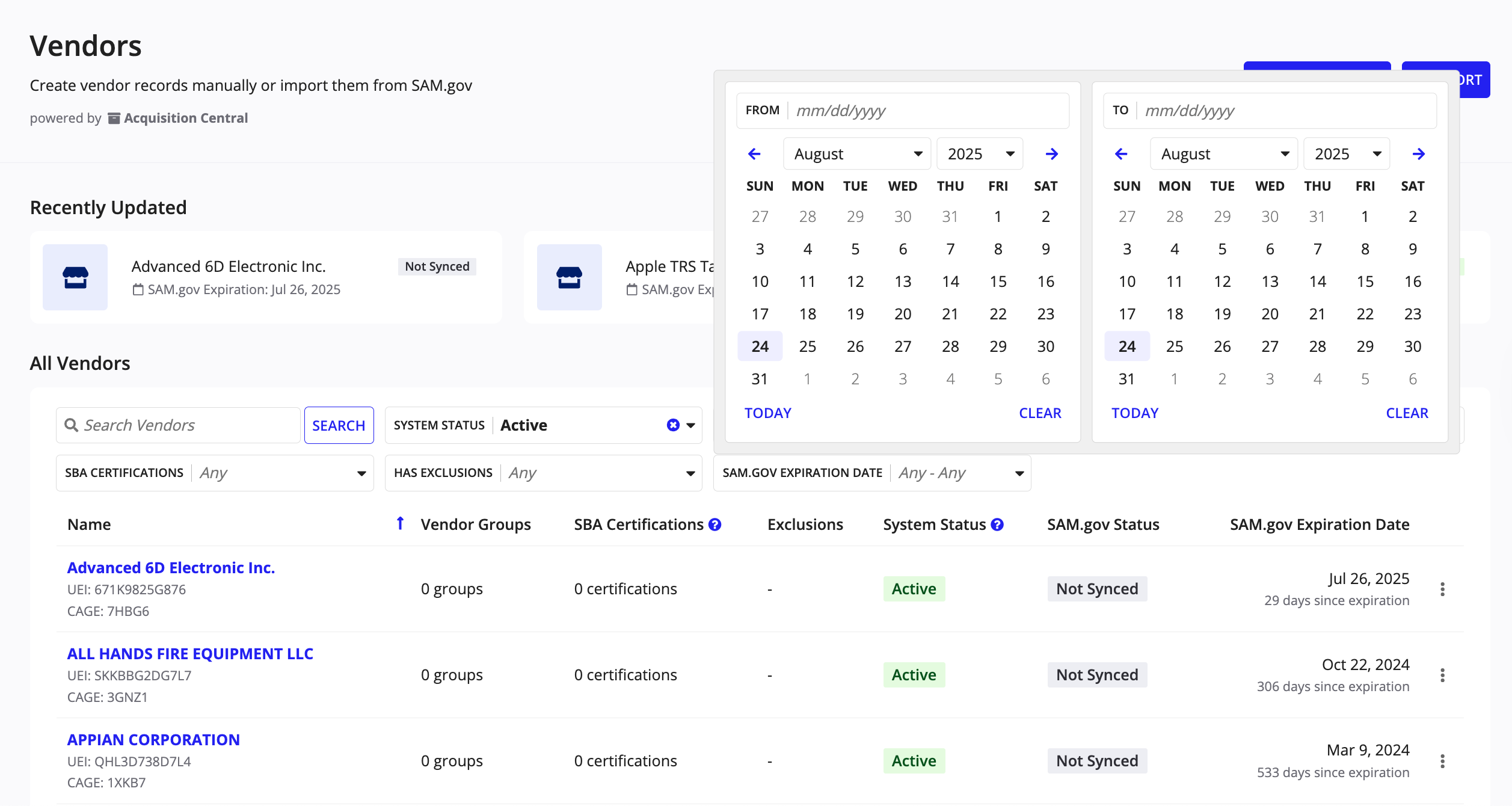The image size is (1512, 806).
Task: Open APPIAN CORPORATION vendor link
Action: click(153, 740)
